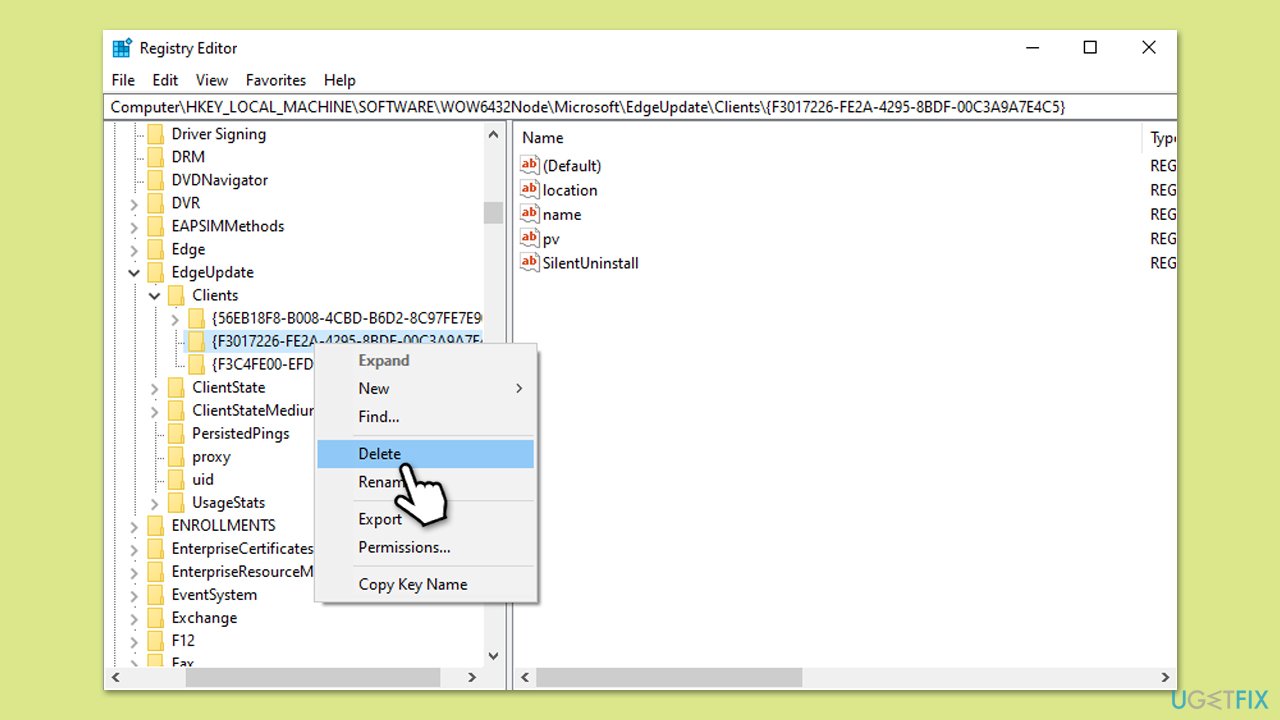The width and height of the screenshot is (1280, 720).
Task: Select the F12 tree item
Action: point(183,640)
